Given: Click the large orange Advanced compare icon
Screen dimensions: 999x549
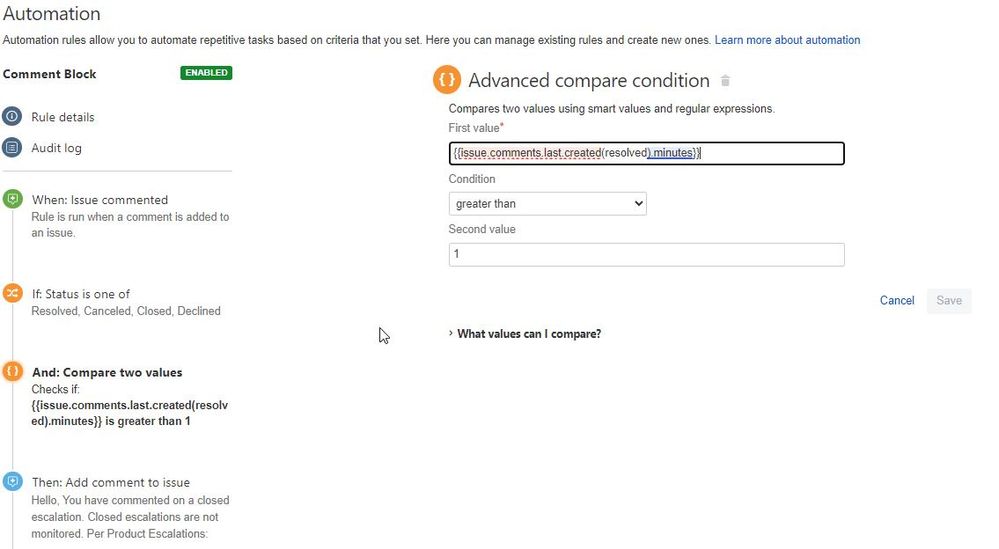Looking at the screenshot, I should pyautogui.click(x=447, y=80).
